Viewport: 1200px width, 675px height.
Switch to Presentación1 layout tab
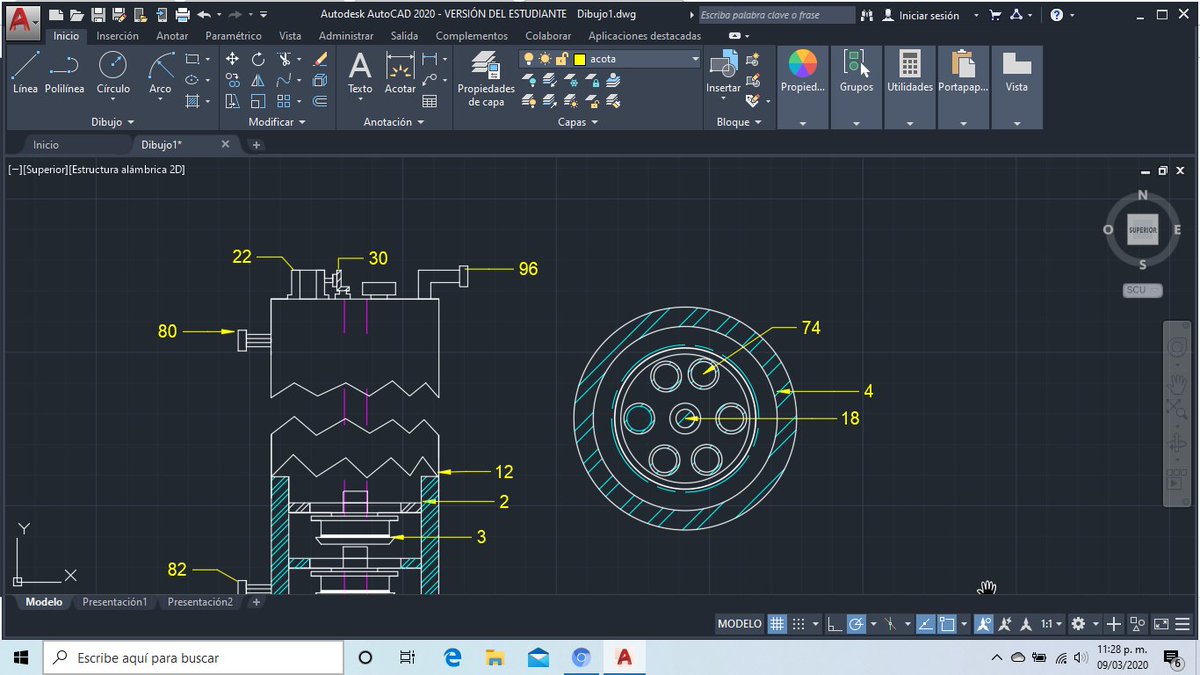tap(115, 602)
